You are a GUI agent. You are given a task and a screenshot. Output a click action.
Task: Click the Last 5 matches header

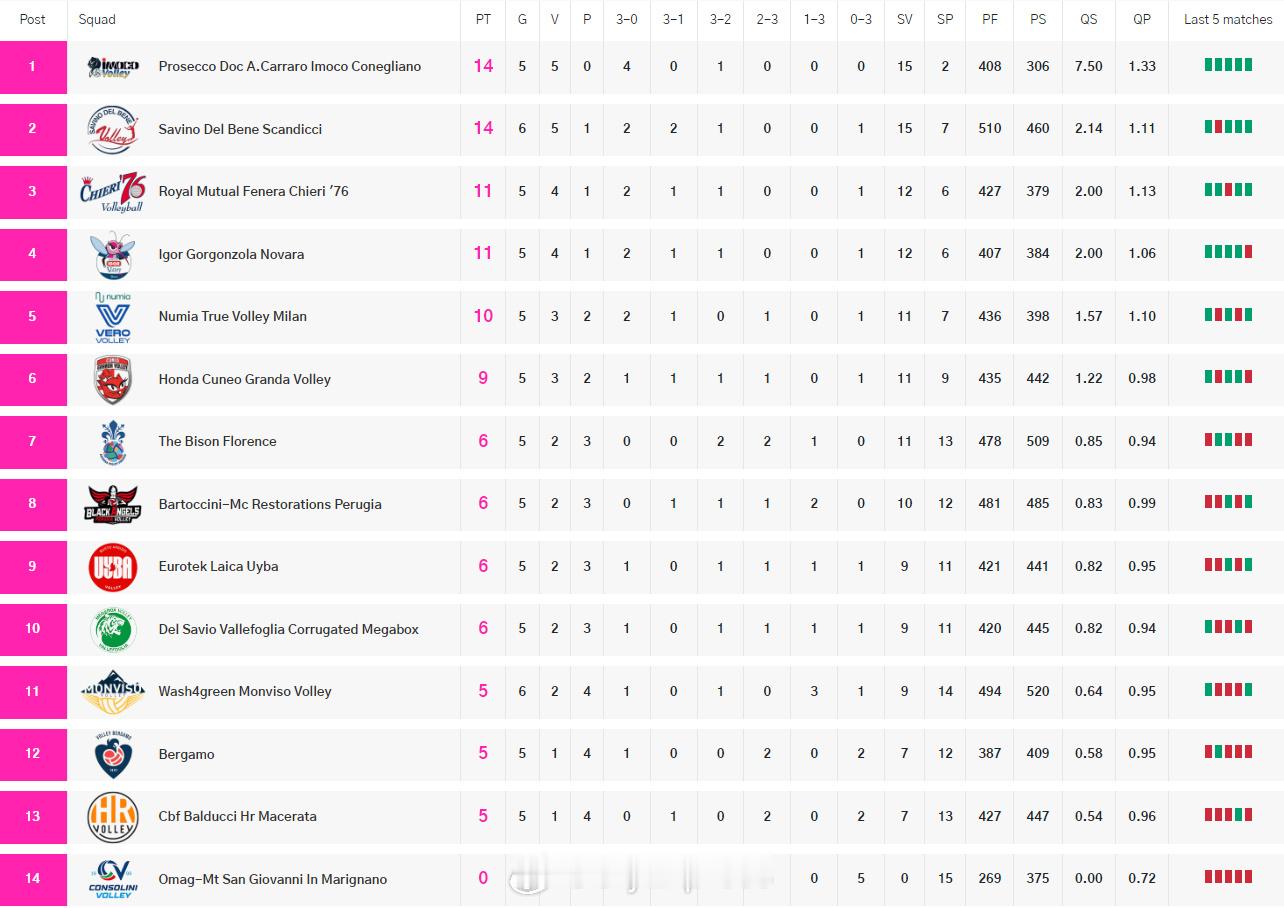[1228, 19]
